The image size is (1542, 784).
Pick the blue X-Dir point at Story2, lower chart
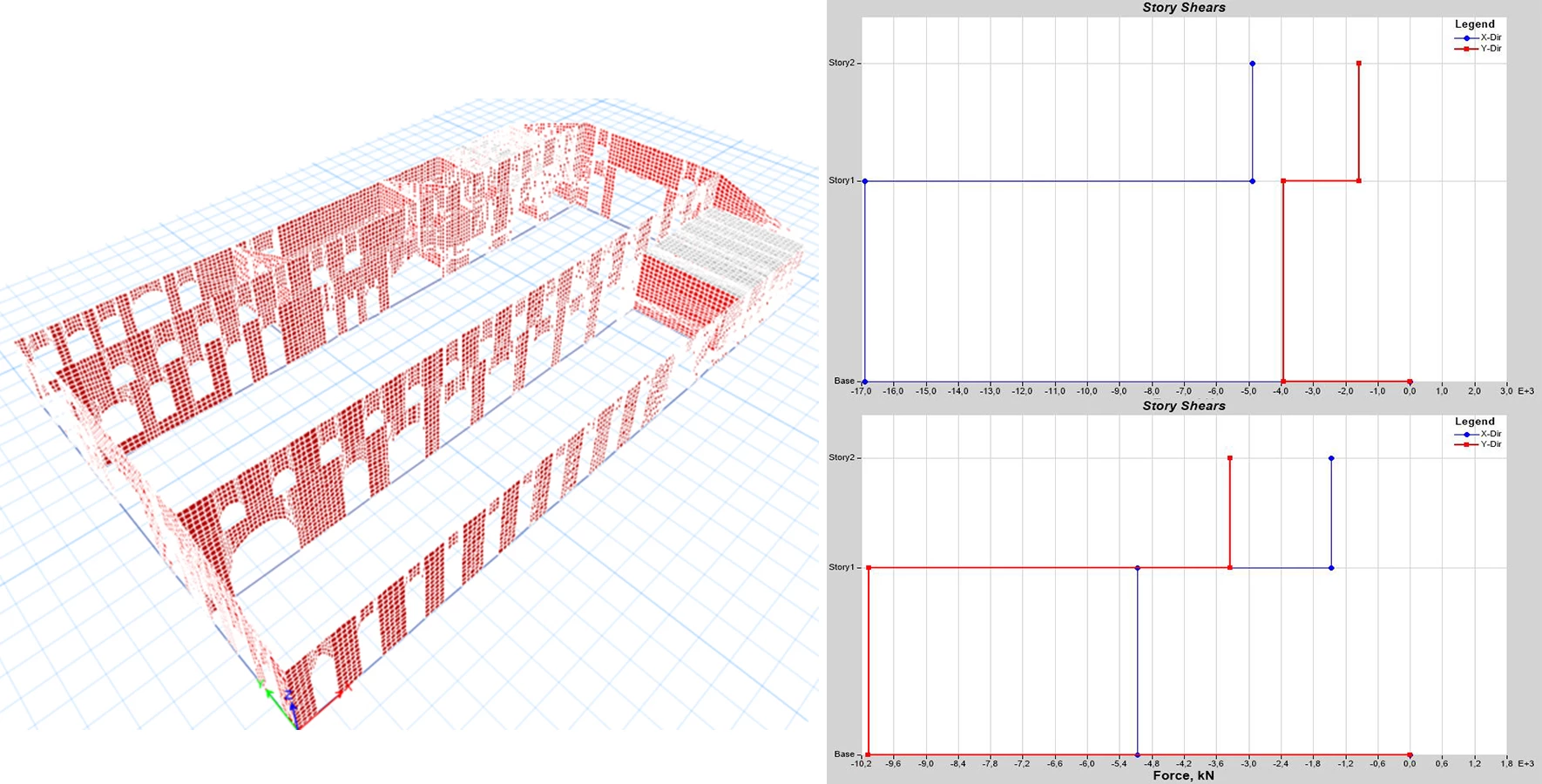click(x=1331, y=458)
